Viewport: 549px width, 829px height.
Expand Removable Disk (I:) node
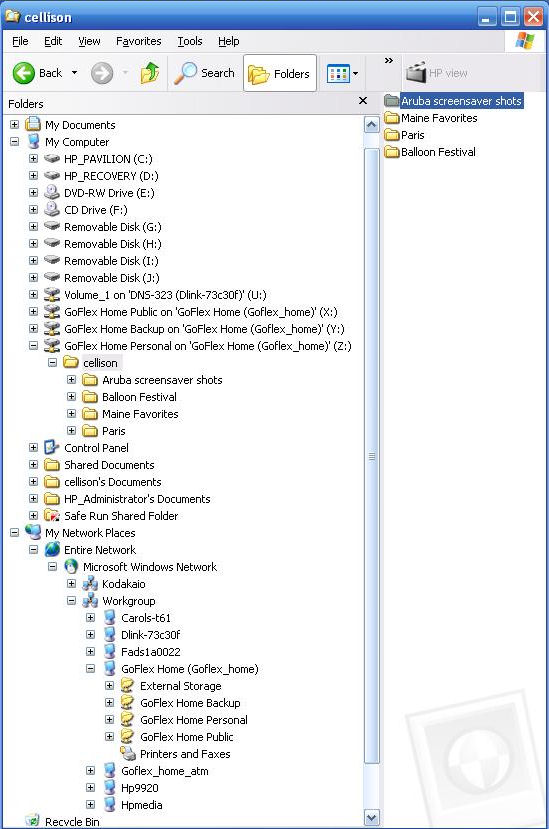(x=33, y=261)
